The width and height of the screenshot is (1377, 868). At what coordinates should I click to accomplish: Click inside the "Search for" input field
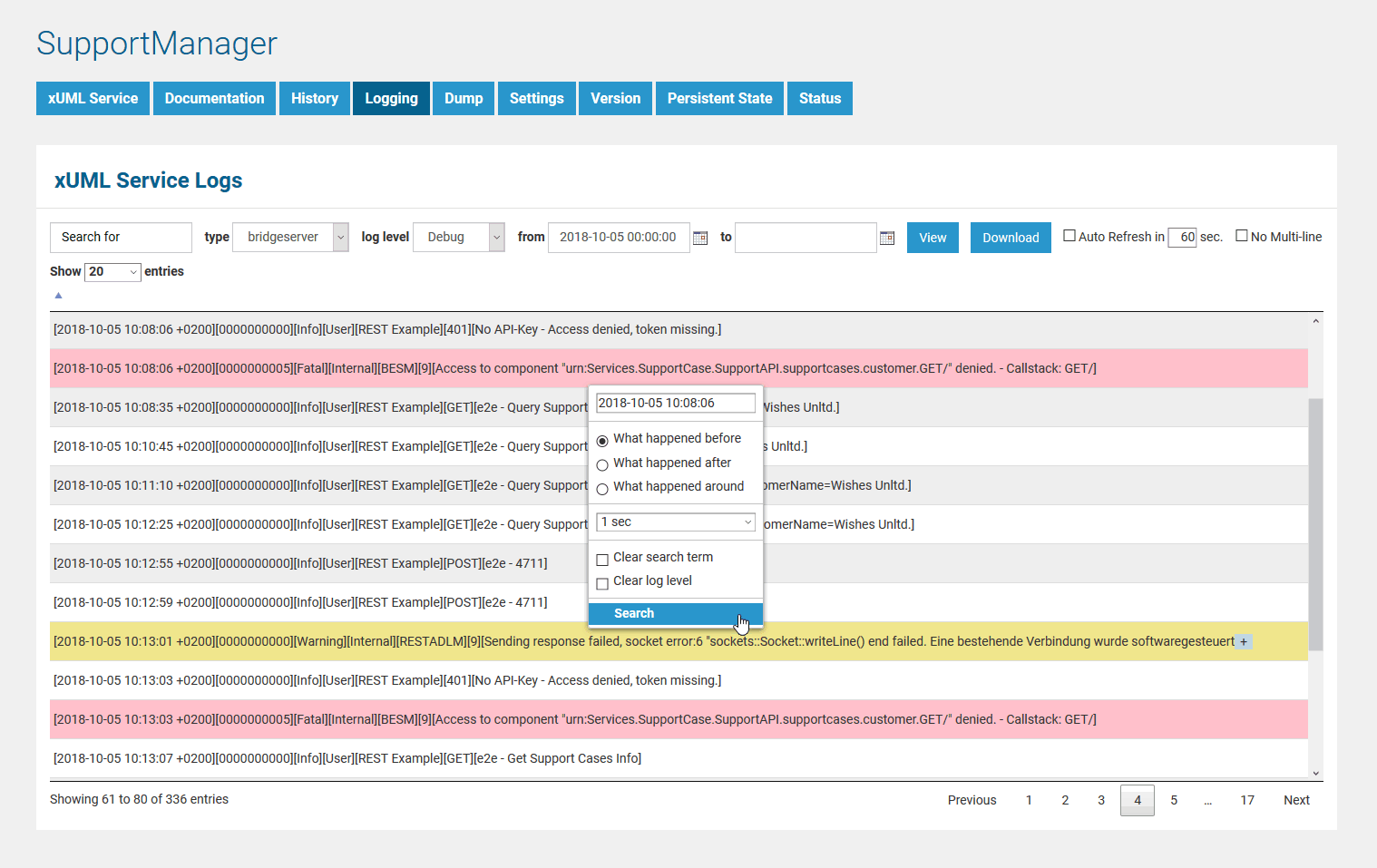pos(121,237)
